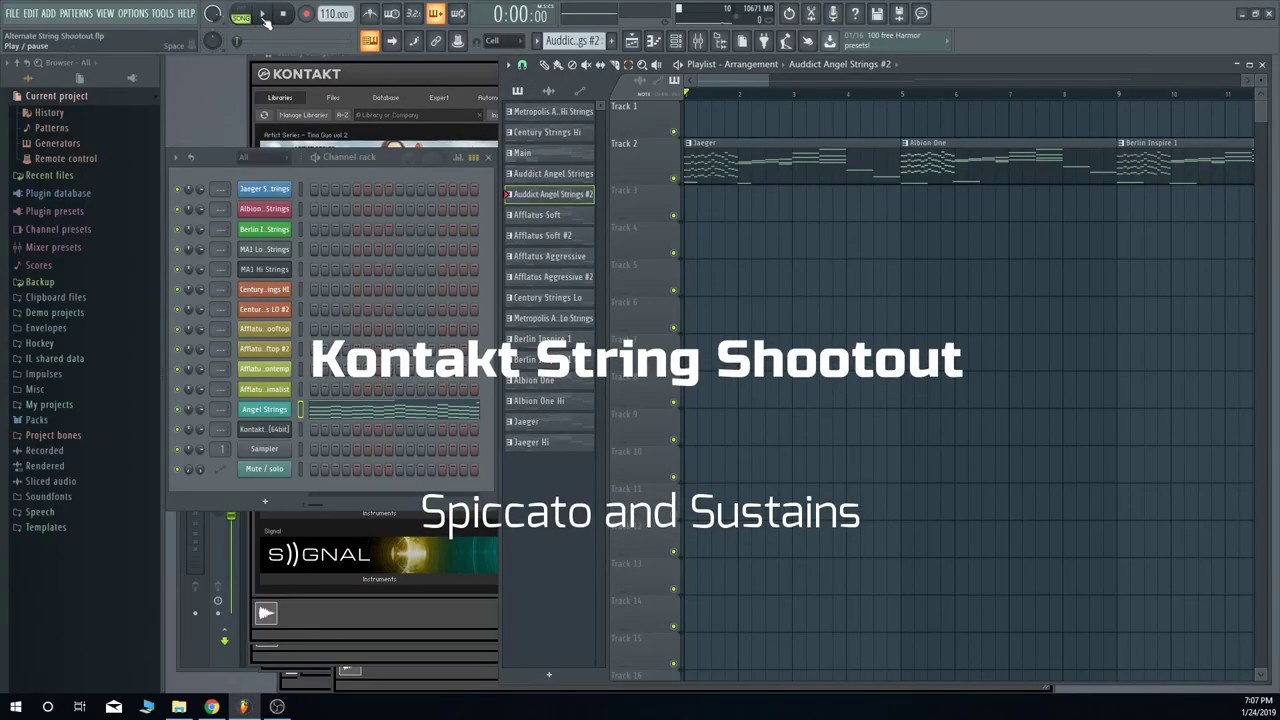The height and width of the screenshot is (720, 1280).
Task: Select the Berlin I..Strings channel button
Action: click(x=264, y=229)
